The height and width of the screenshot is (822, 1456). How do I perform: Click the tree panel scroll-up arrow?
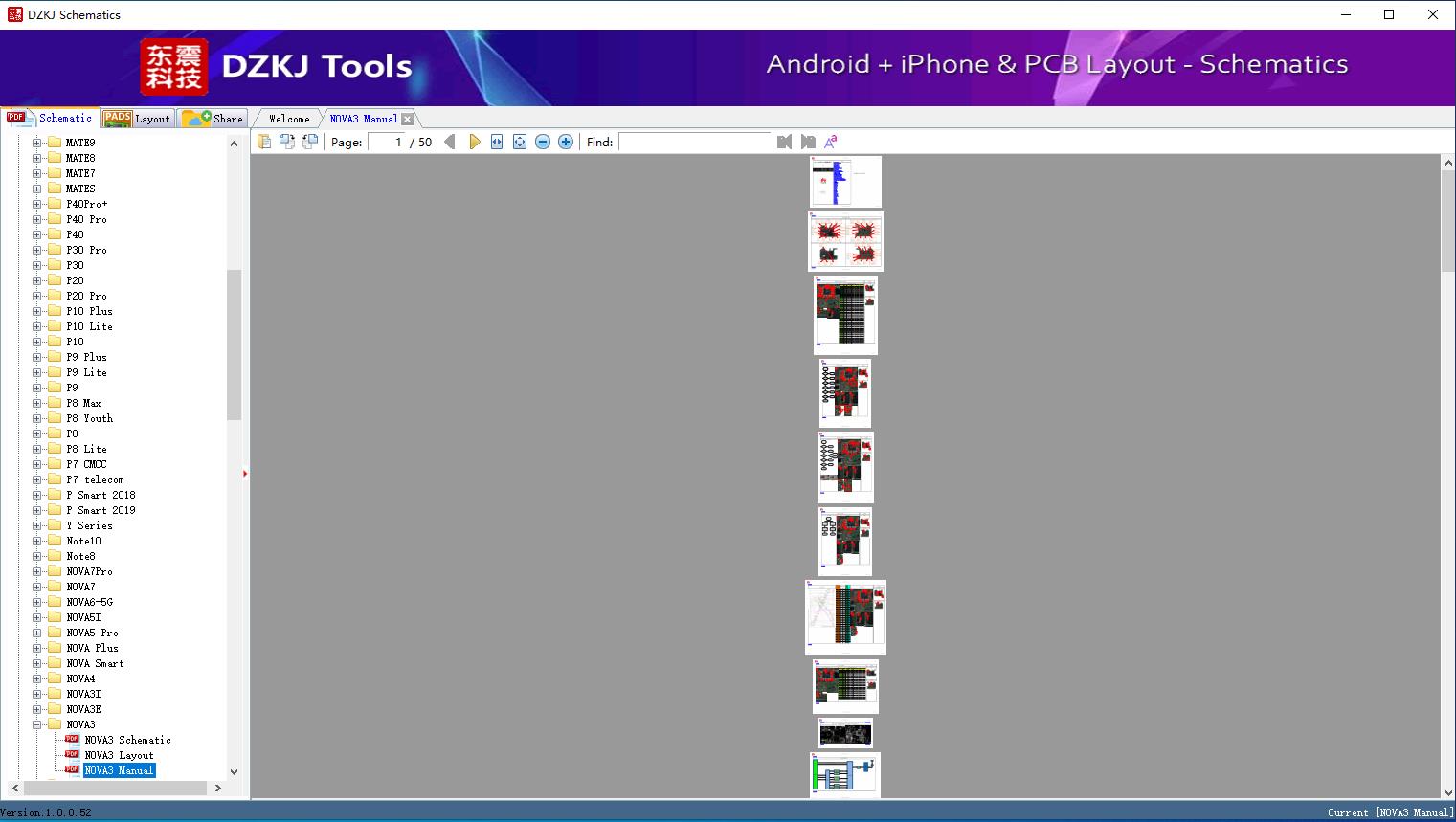(x=234, y=144)
